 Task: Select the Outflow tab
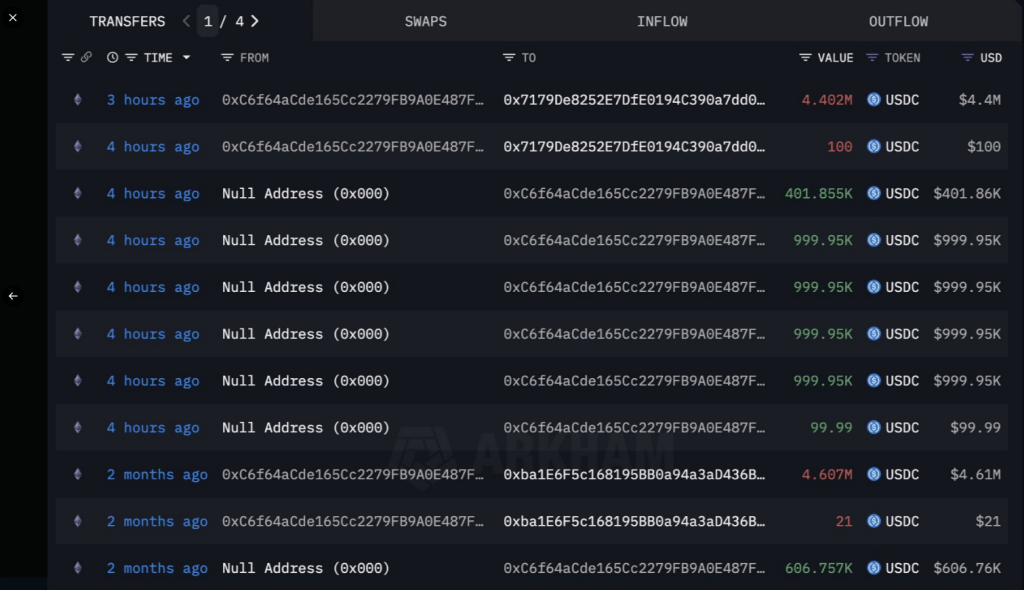click(898, 21)
